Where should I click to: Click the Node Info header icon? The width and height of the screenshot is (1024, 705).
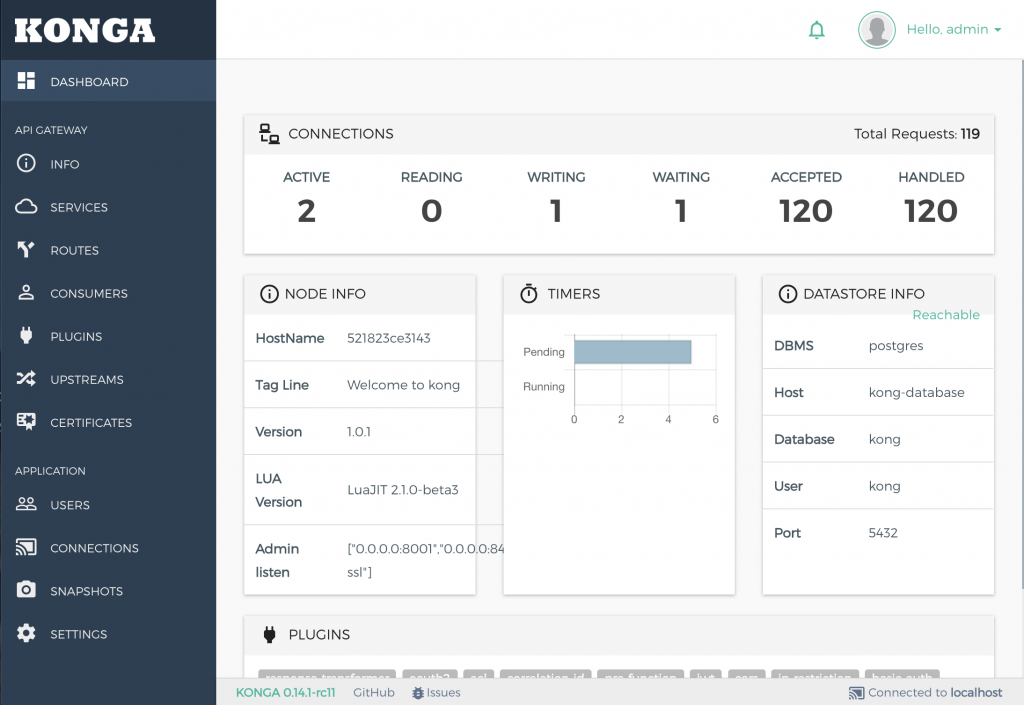pyautogui.click(x=269, y=294)
